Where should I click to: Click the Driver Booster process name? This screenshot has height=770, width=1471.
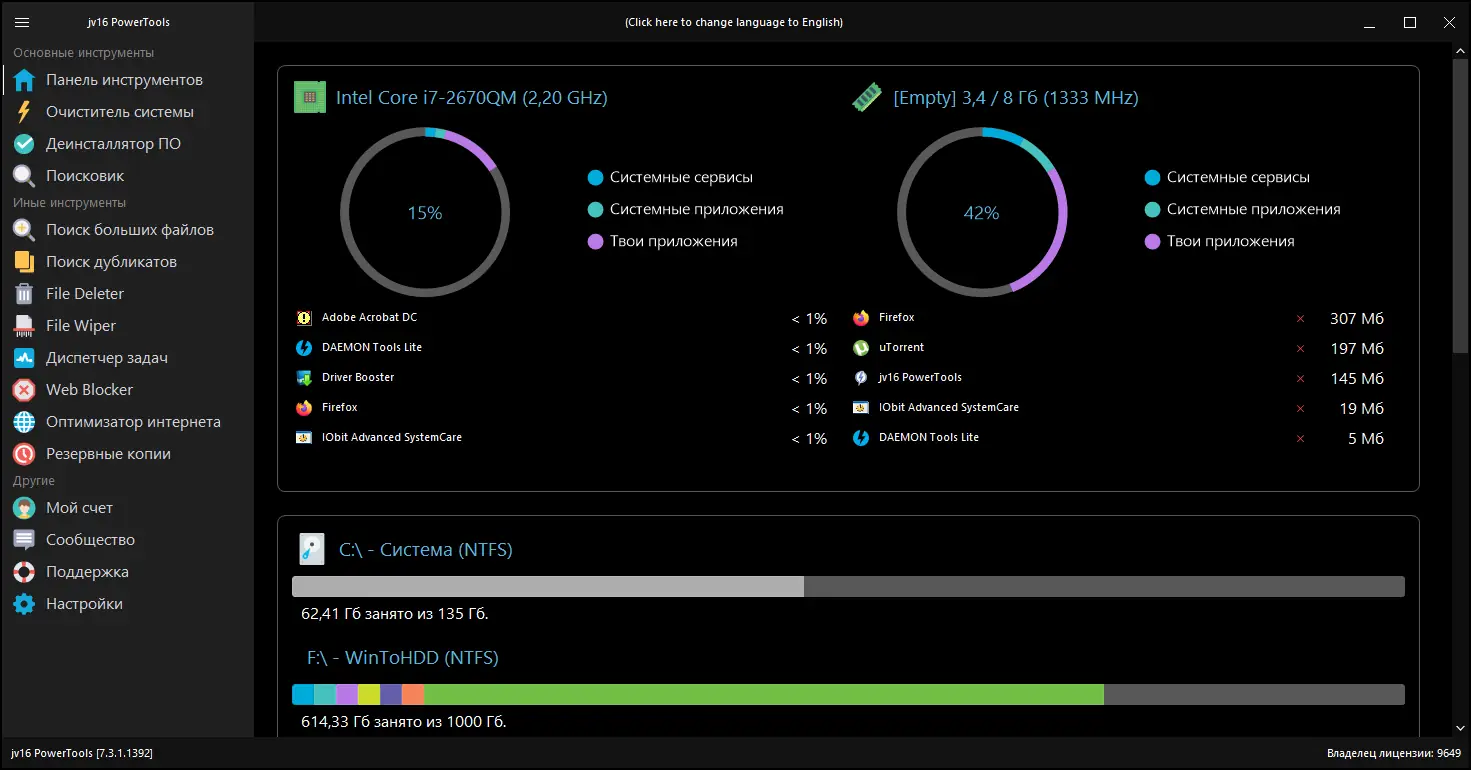point(358,378)
